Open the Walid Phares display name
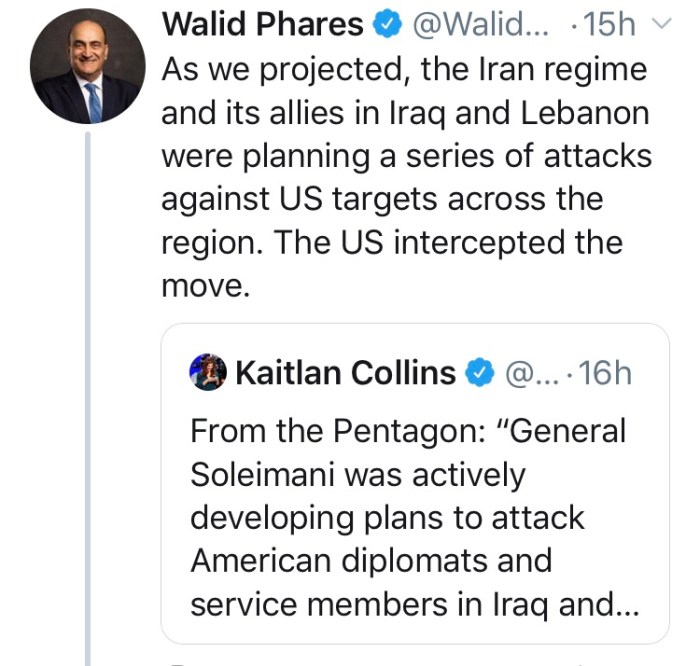The image size is (700, 666). coord(262,24)
